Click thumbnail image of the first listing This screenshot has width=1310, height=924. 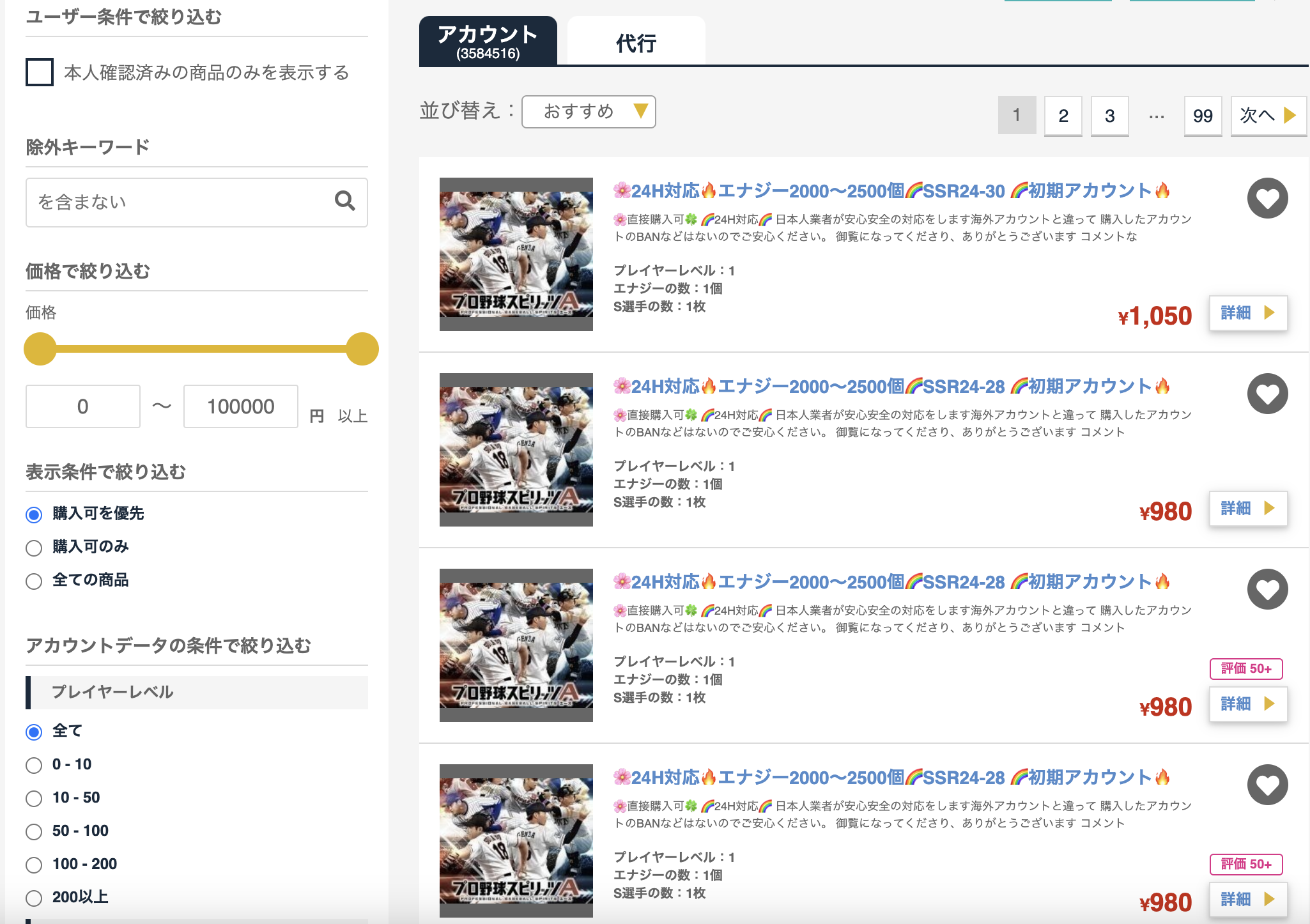[x=516, y=254]
